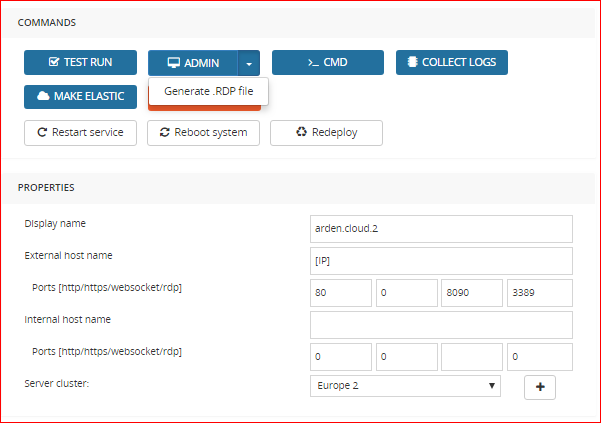Click the TEST RUN button
The image size is (601, 423).
pyautogui.click(x=80, y=62)
